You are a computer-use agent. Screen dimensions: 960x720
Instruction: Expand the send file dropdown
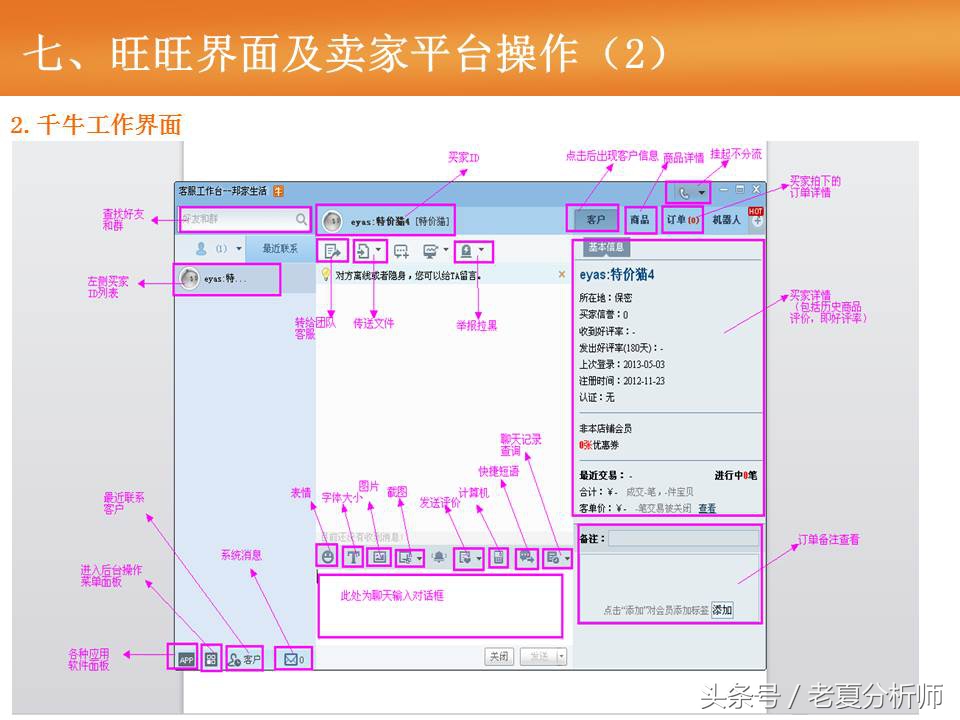tap(379, 251)
